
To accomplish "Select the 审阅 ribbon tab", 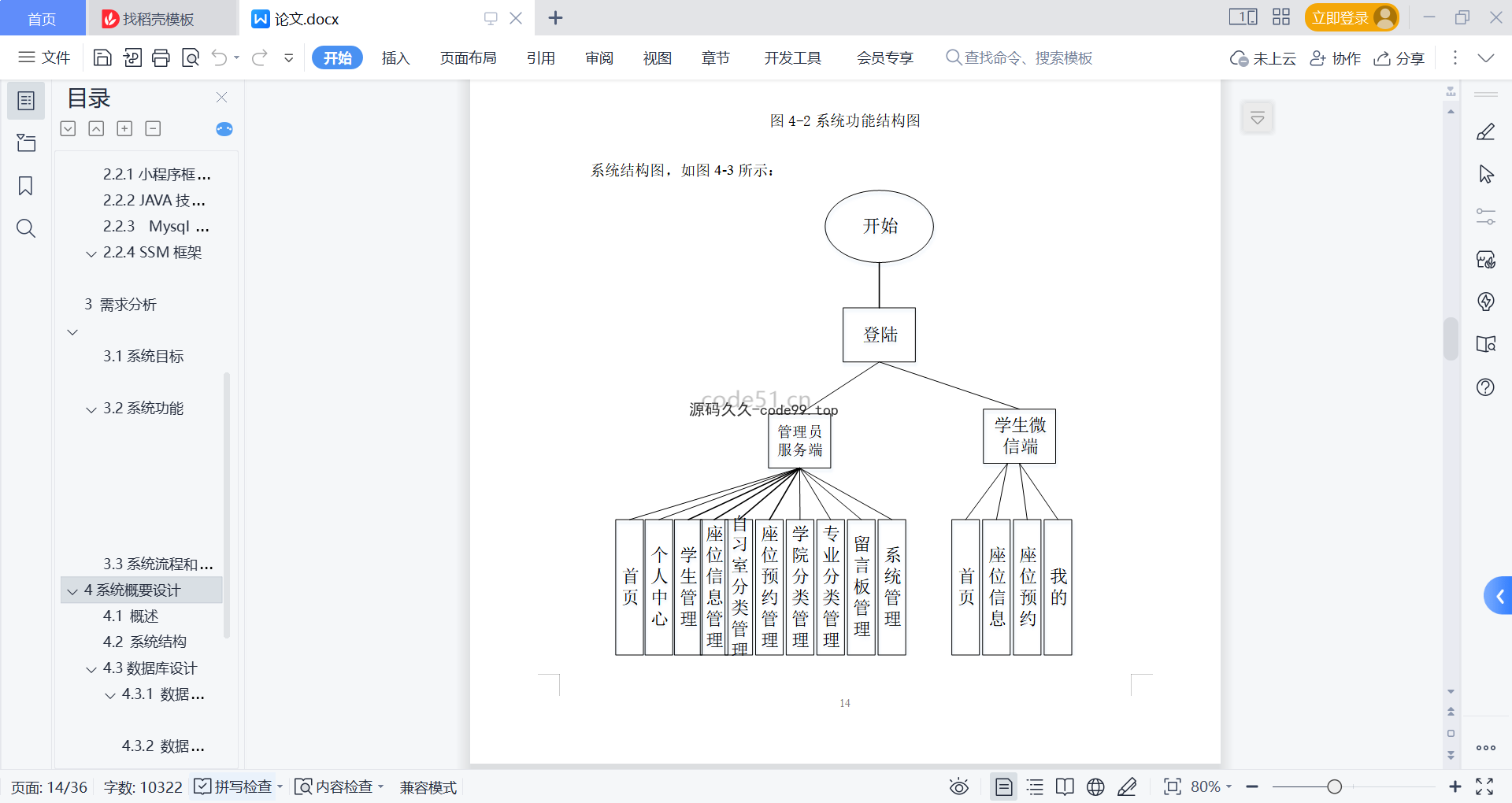I will pyautogui.click(x=599, y=57).
